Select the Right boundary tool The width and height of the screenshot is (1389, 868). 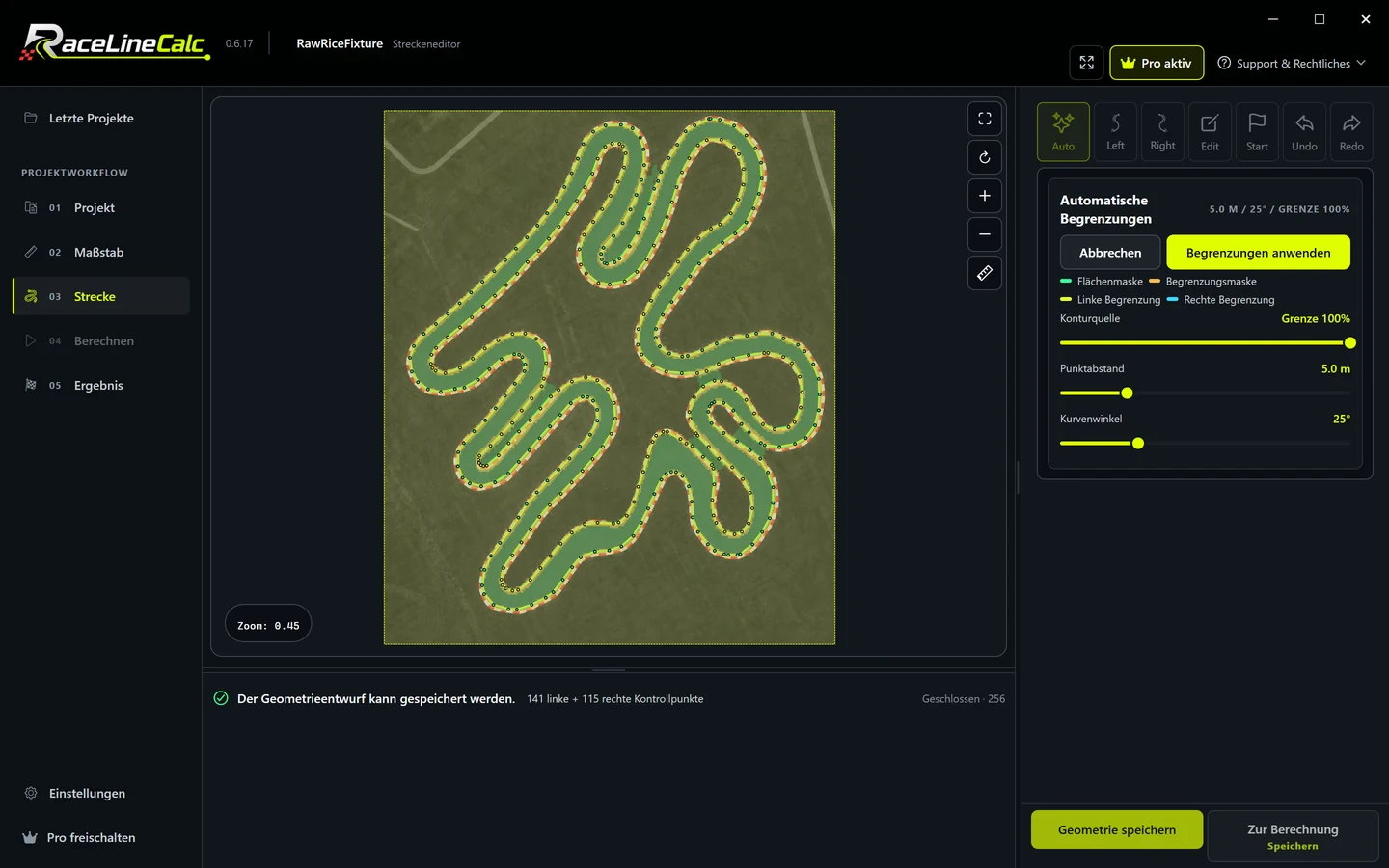(1162, 131)
